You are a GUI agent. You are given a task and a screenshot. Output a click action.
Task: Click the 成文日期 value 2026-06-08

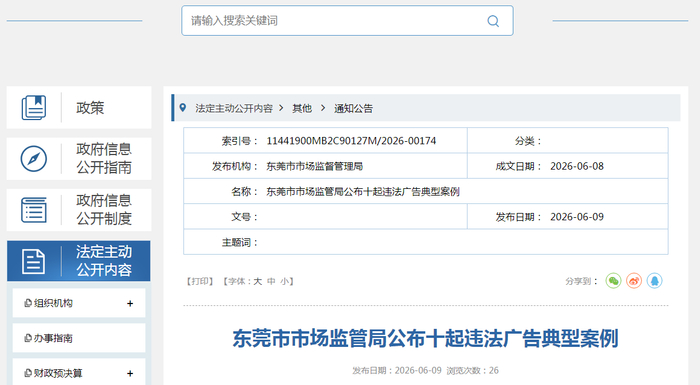tap(577, 167)
